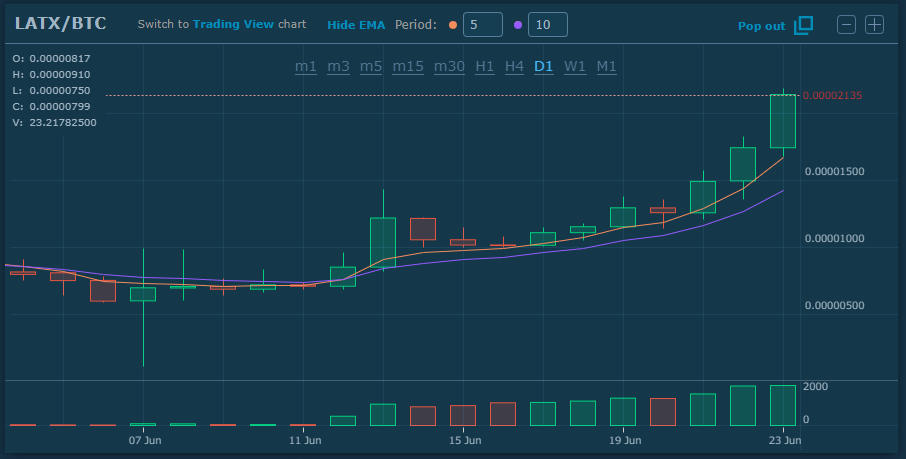This screenshot has height=459, width=906.
Task: Select the W1 weekly timeframe
Action: (x=575, y=66)
